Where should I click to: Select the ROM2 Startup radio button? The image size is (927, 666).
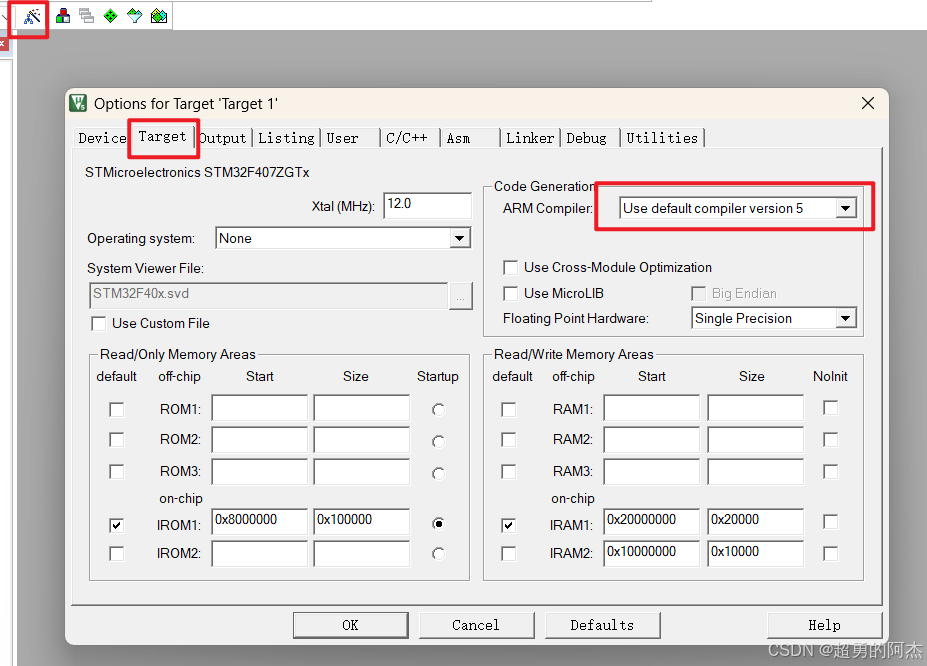pos(438,441)
